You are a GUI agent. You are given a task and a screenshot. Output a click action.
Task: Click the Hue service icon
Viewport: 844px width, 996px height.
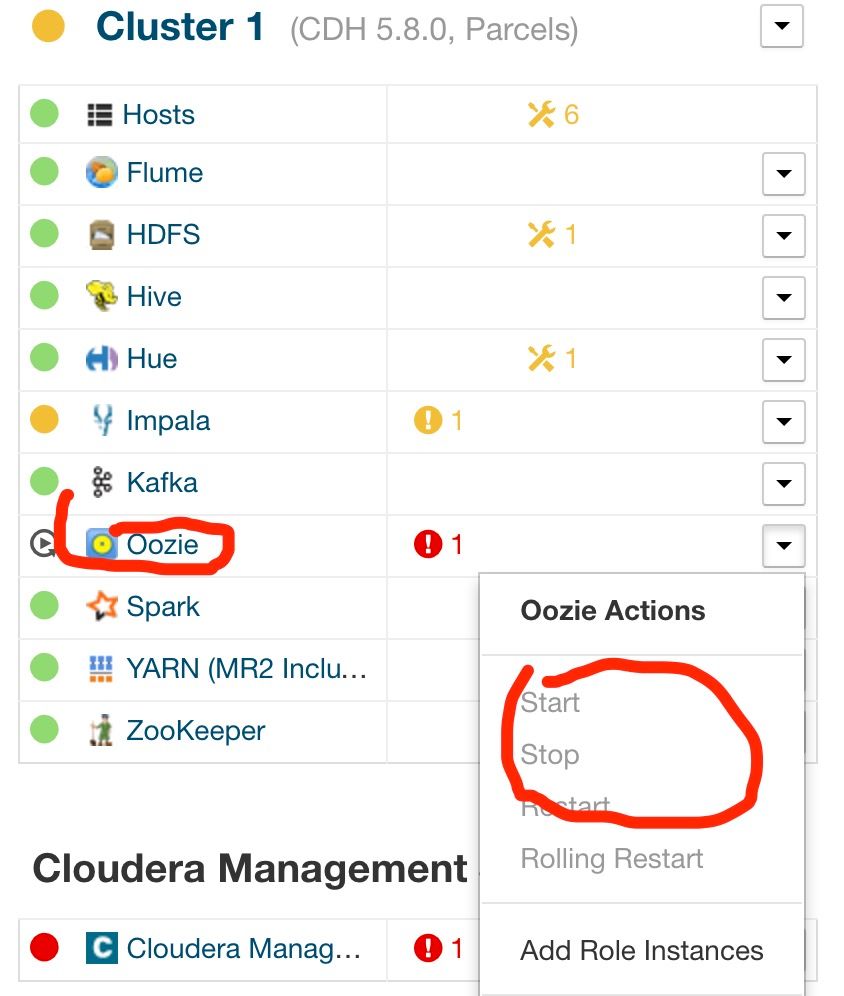coord(102,359)
